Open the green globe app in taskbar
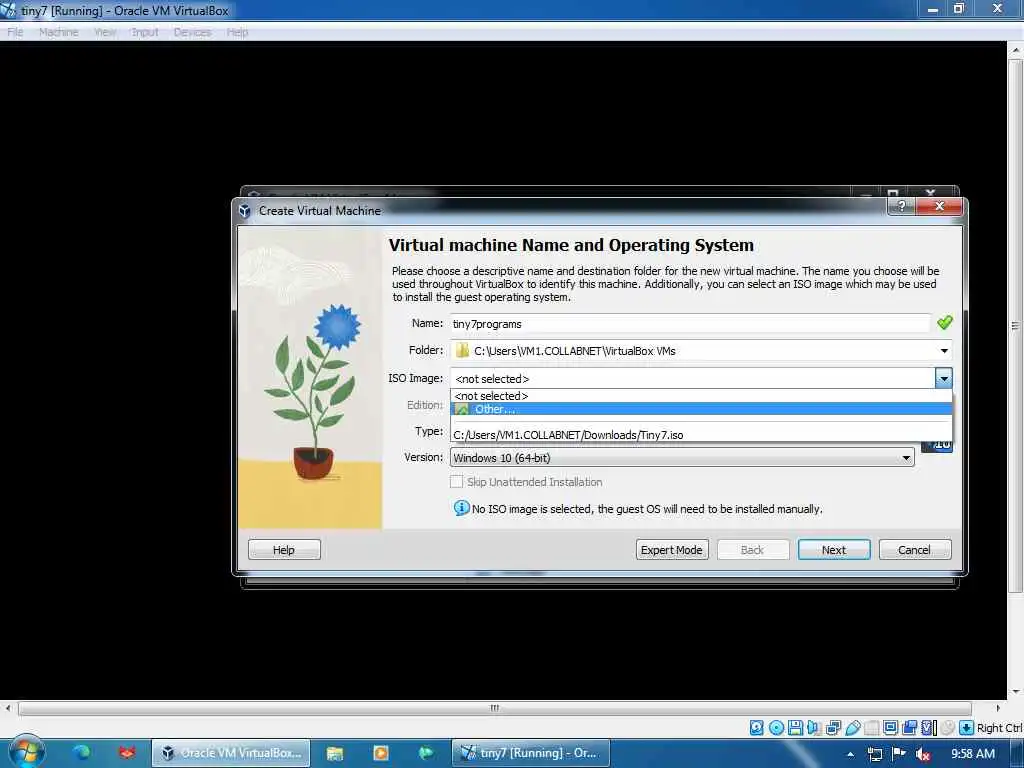This screenshot has height=768, width=1024. click(x=425, y=753)
